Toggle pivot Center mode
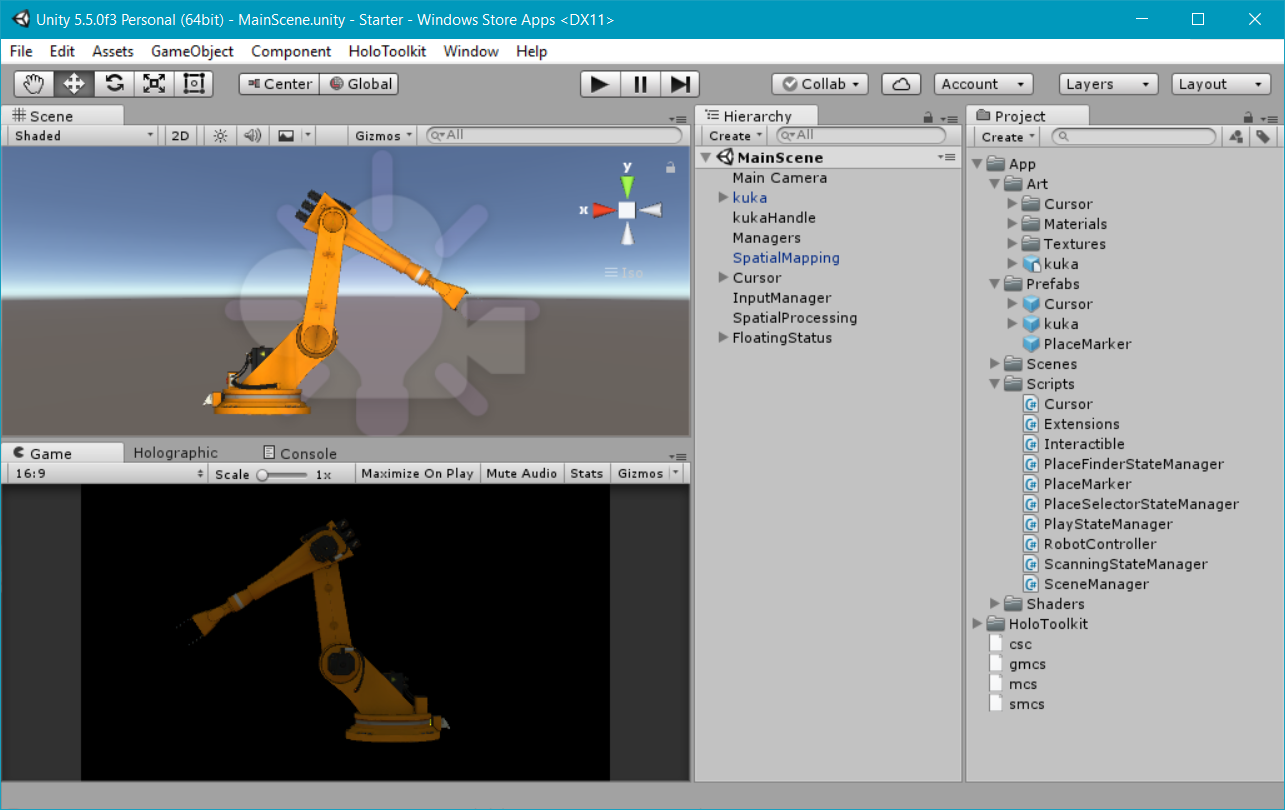The height and width of the screenshot is (810, 1285). pos(279,84)
